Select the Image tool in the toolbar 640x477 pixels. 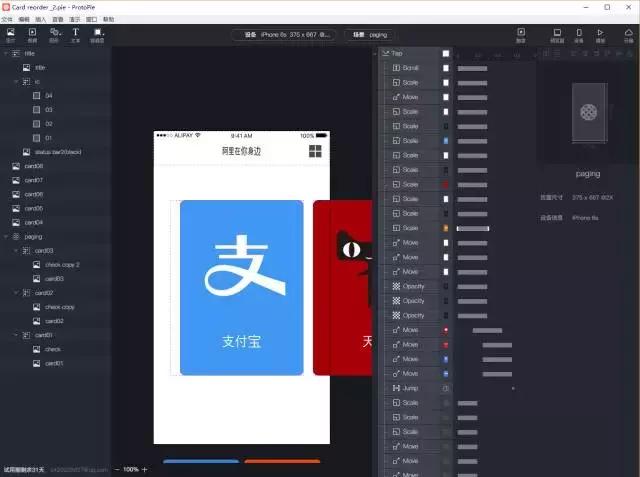(x=11, y=35)
